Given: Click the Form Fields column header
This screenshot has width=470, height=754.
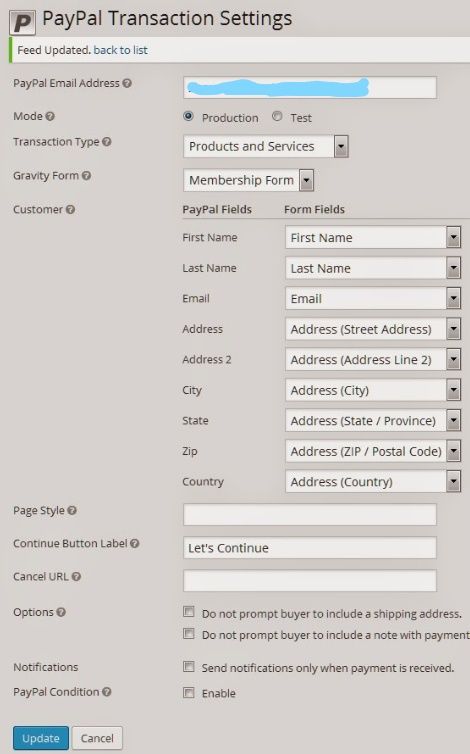Looking at the screenshot, I should 315,210.
